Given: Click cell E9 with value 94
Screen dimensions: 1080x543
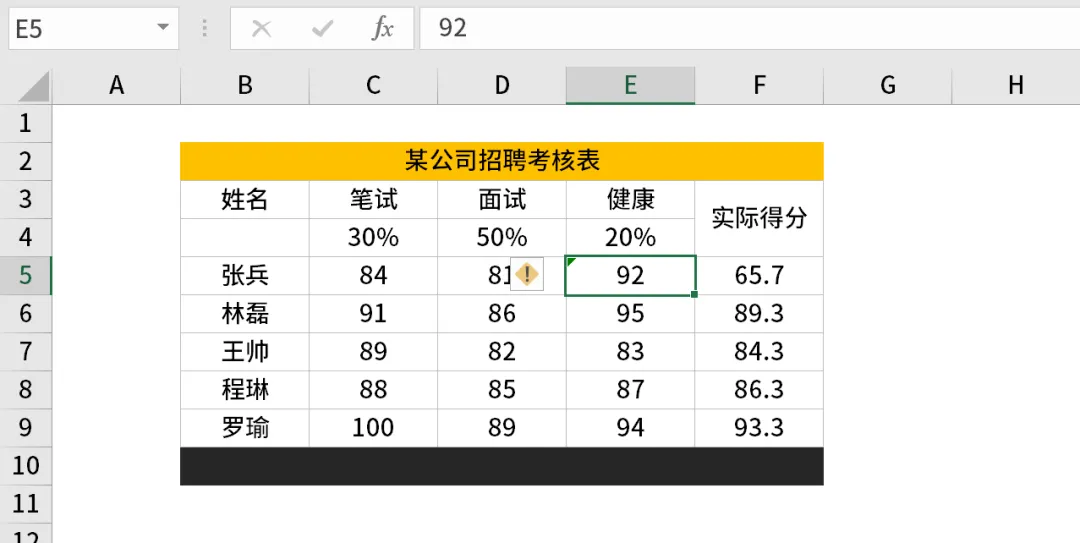Looking at the screenshot, I should point(630,428).
